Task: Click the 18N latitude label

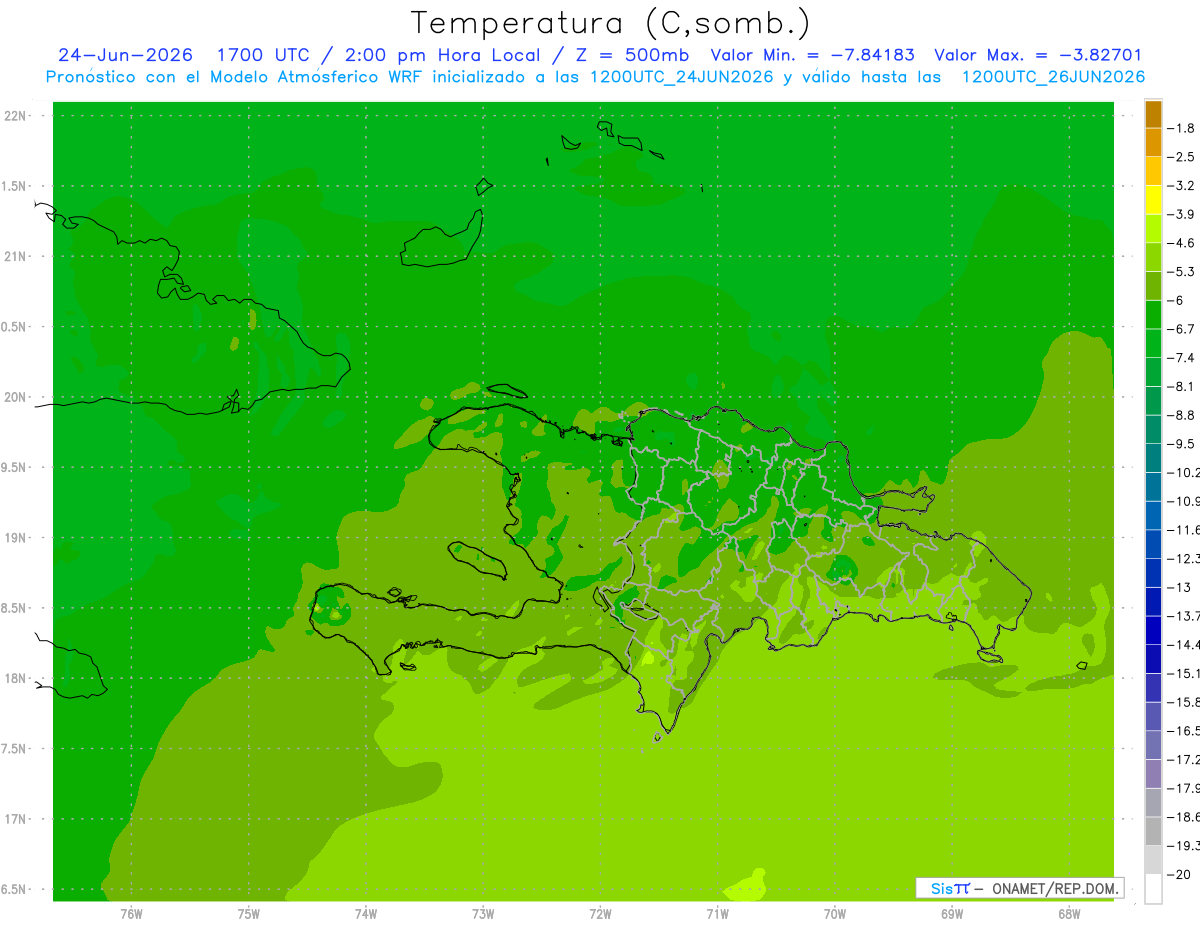Action: [x=16, y=679]
